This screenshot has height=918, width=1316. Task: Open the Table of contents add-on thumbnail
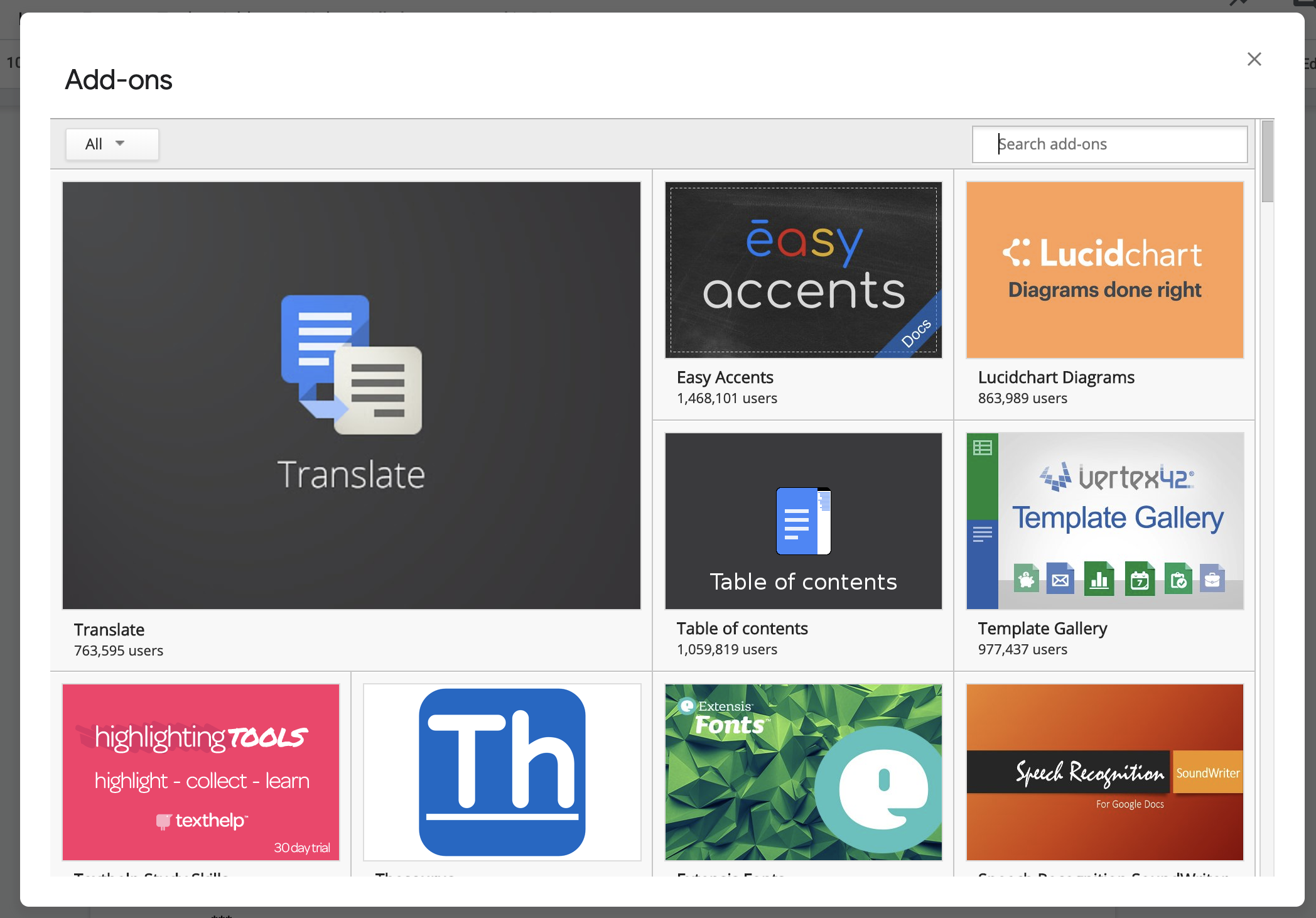804,521
